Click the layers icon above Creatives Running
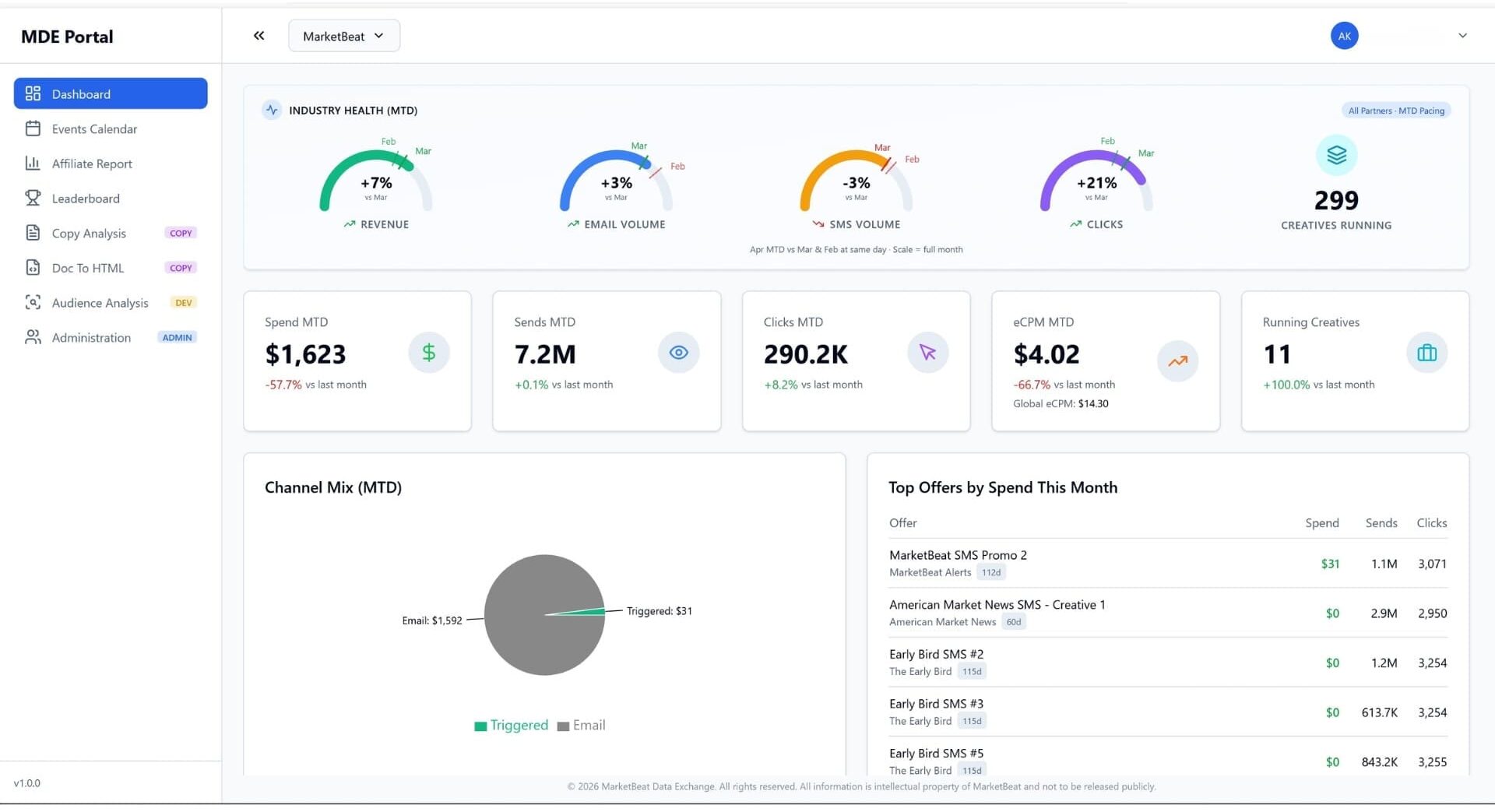Image resolution: width=1495 pixels, height=812 pixels. [1336, 155]
